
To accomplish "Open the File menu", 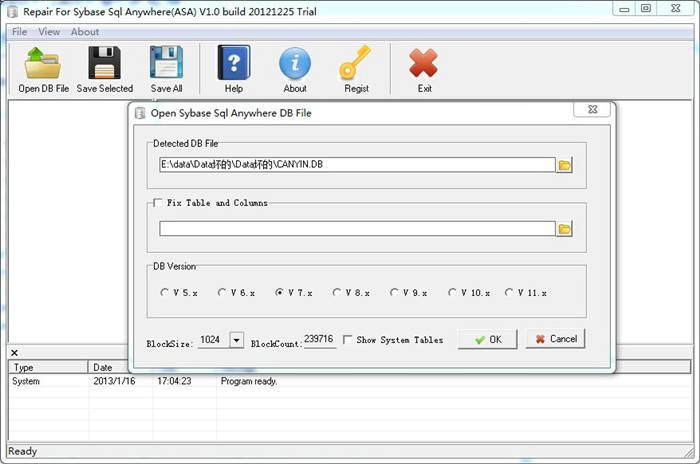I will point(19,32).
